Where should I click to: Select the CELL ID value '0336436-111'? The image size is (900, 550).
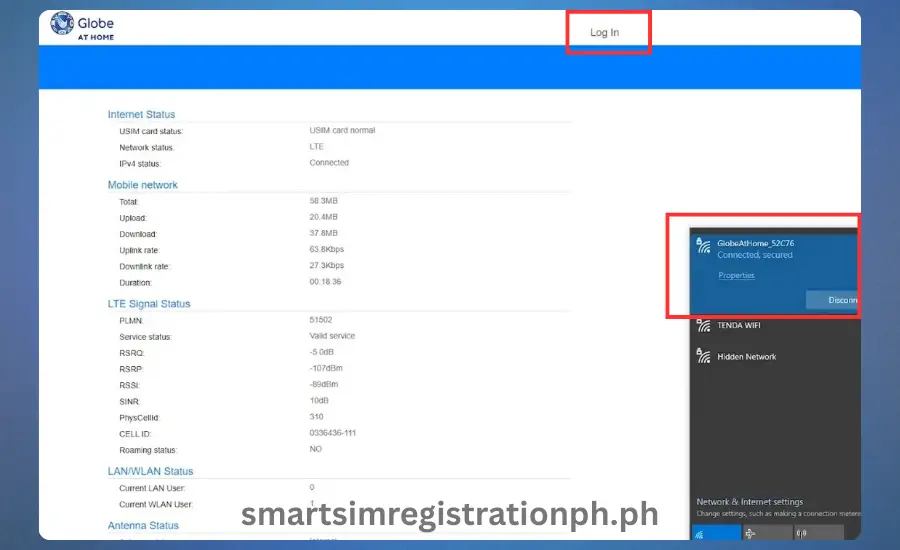pos(332,433)
